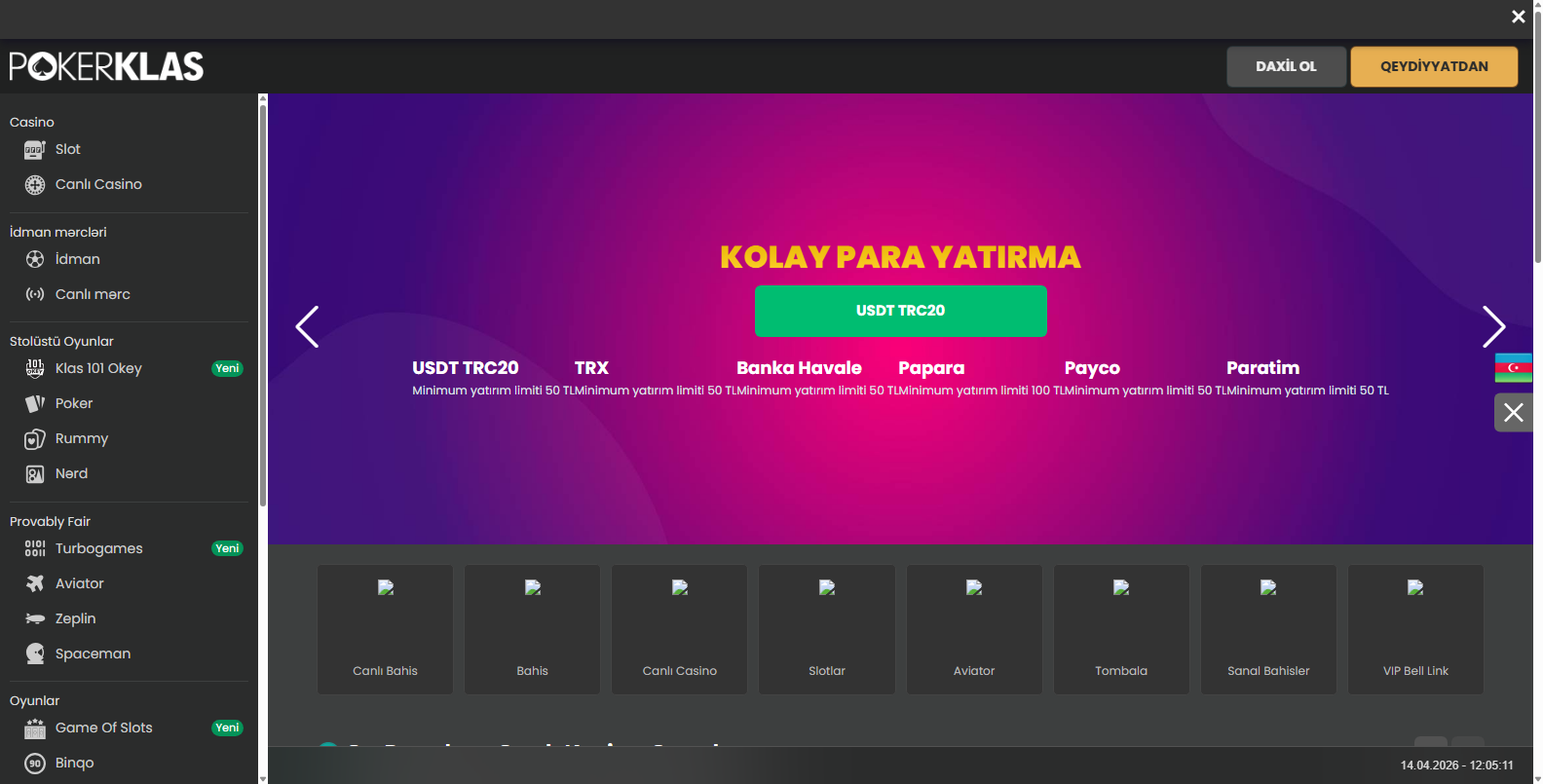Click the page's main vertical scrollbar
The height and width of the screenshot is (784, 1543).
[x=1538, y=136]
